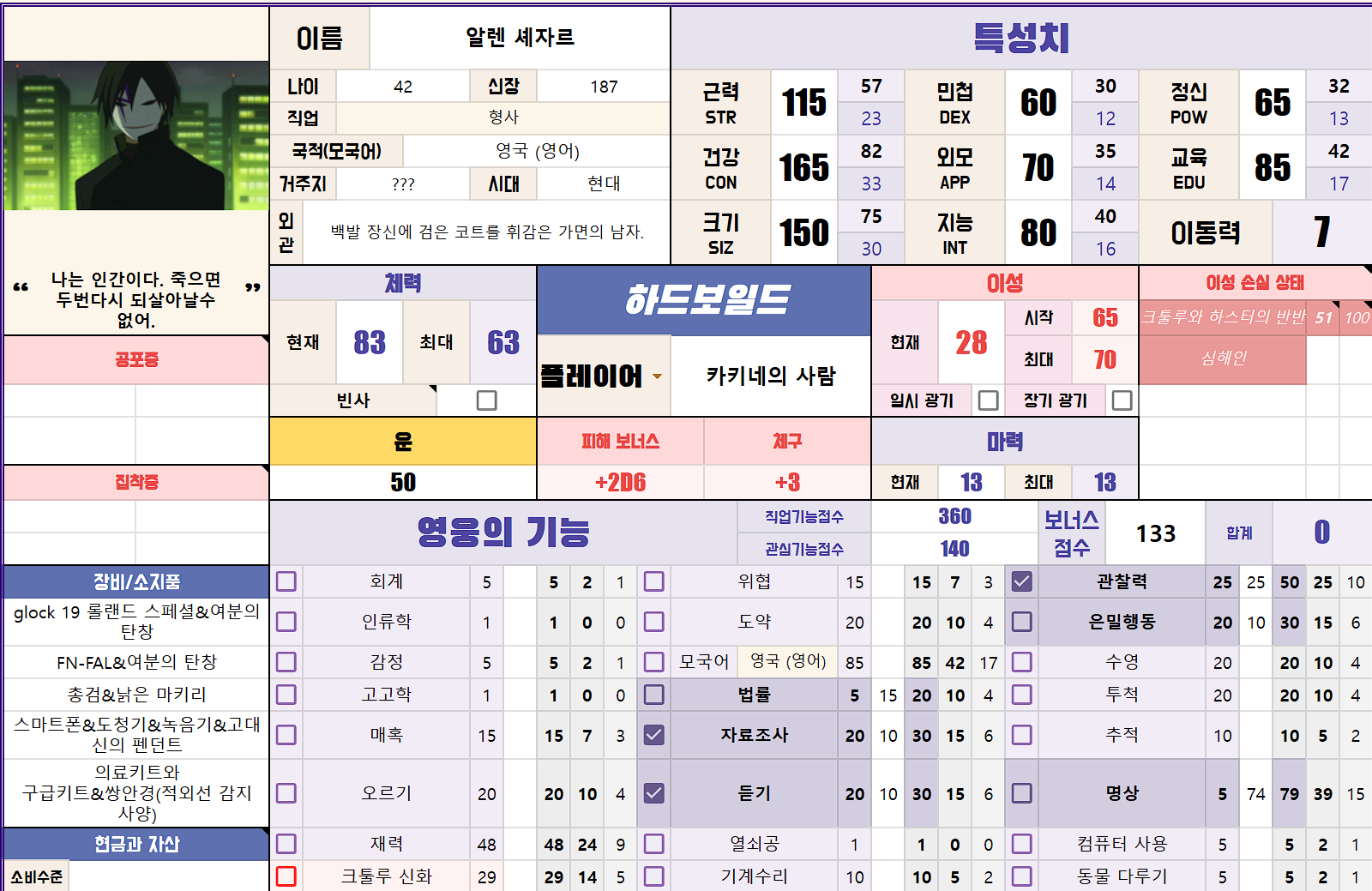This screenshot has height=891, width=1372.
Task: Enable the 일시 광기 checkbox
Action: pyautogui.click(x=988, y=400)
